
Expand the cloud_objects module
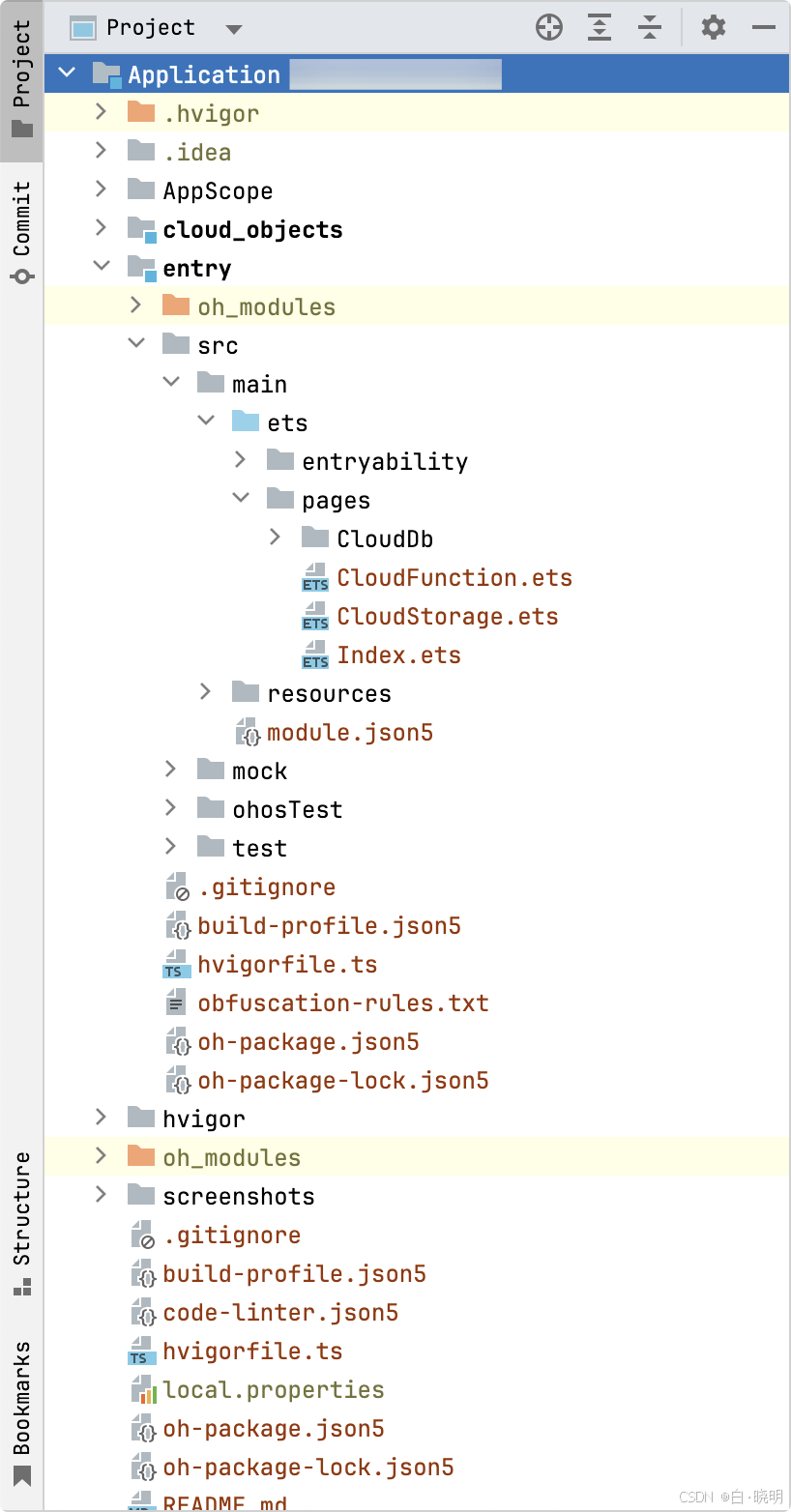click(x=102, y=228)
